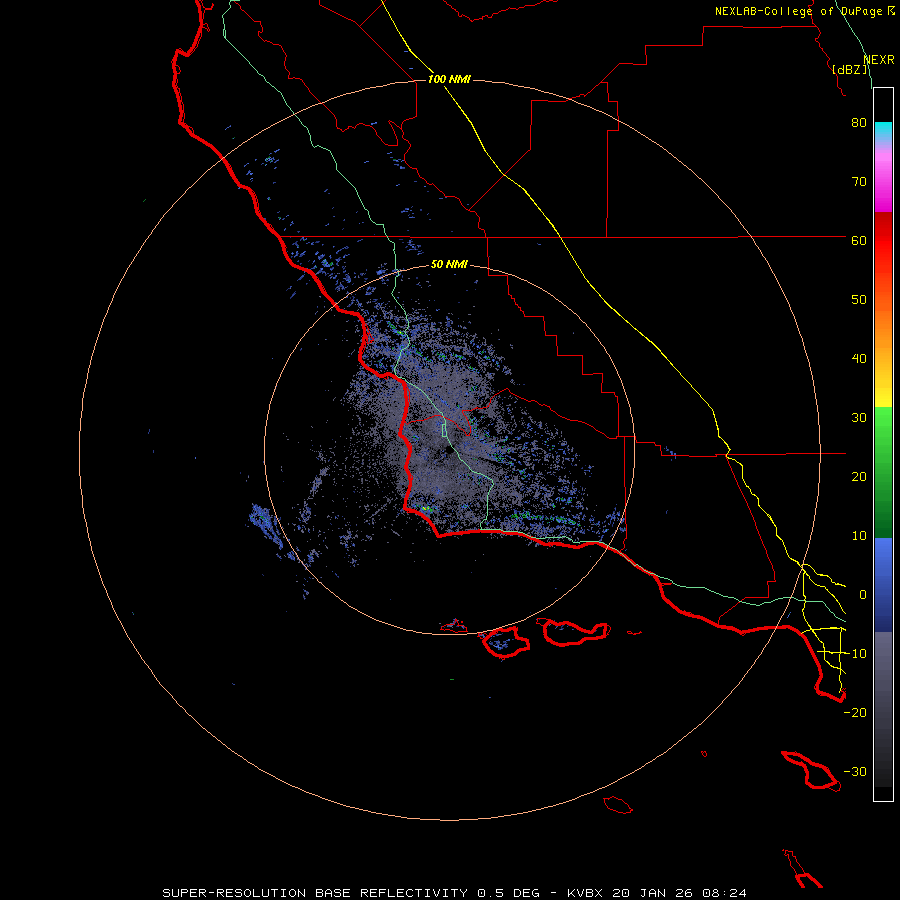Select the -20 value on dBZ scale

click(855, 713)
